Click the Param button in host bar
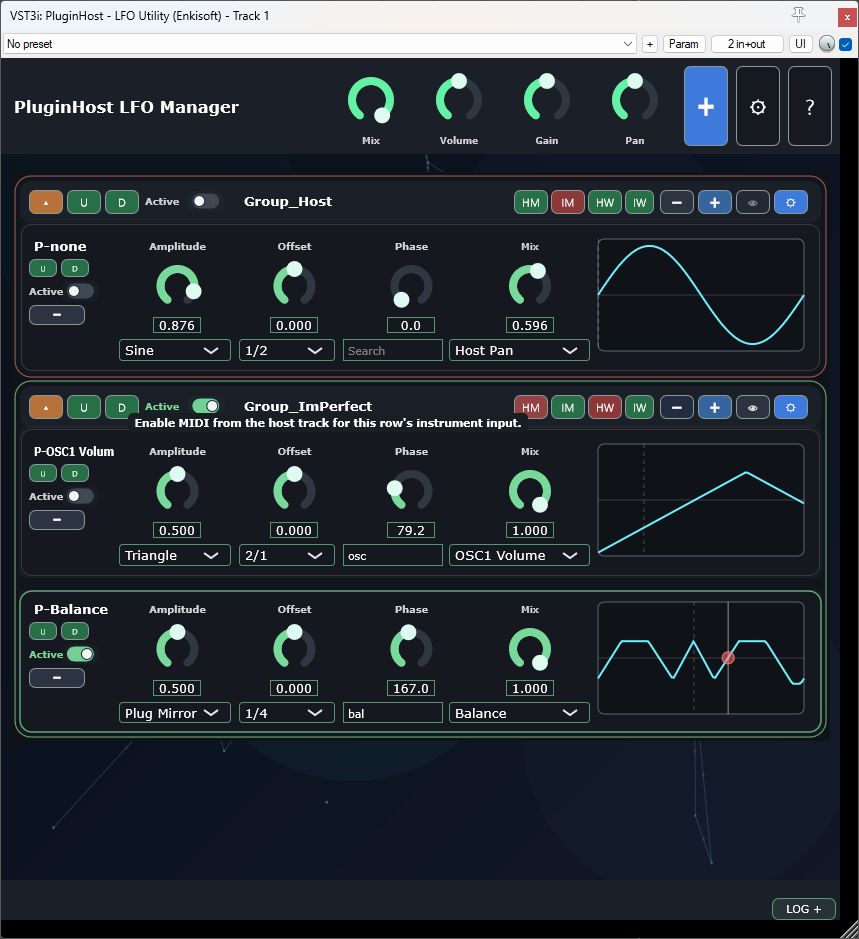This screenshot has width=859, height=939. (683, 44)
